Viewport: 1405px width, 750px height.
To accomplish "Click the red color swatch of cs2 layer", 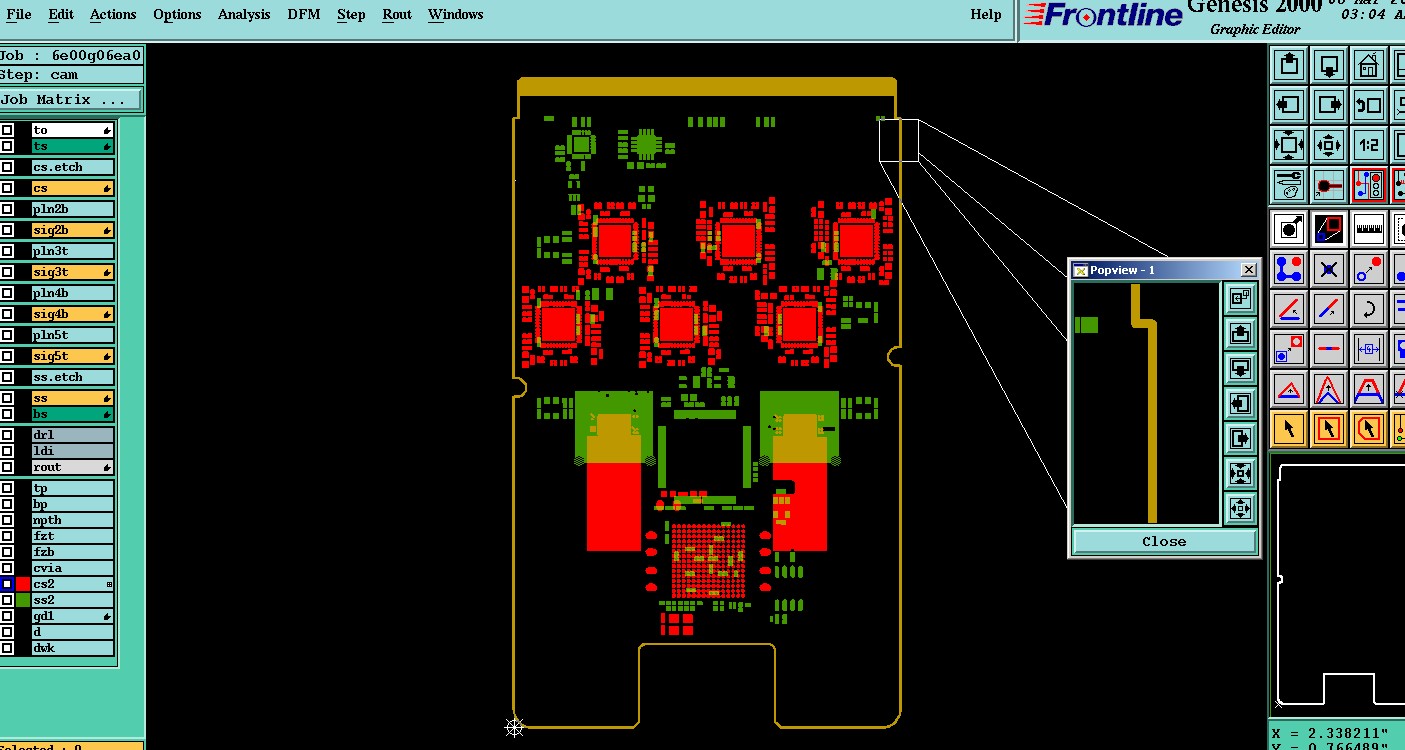I will click(23, 584).
